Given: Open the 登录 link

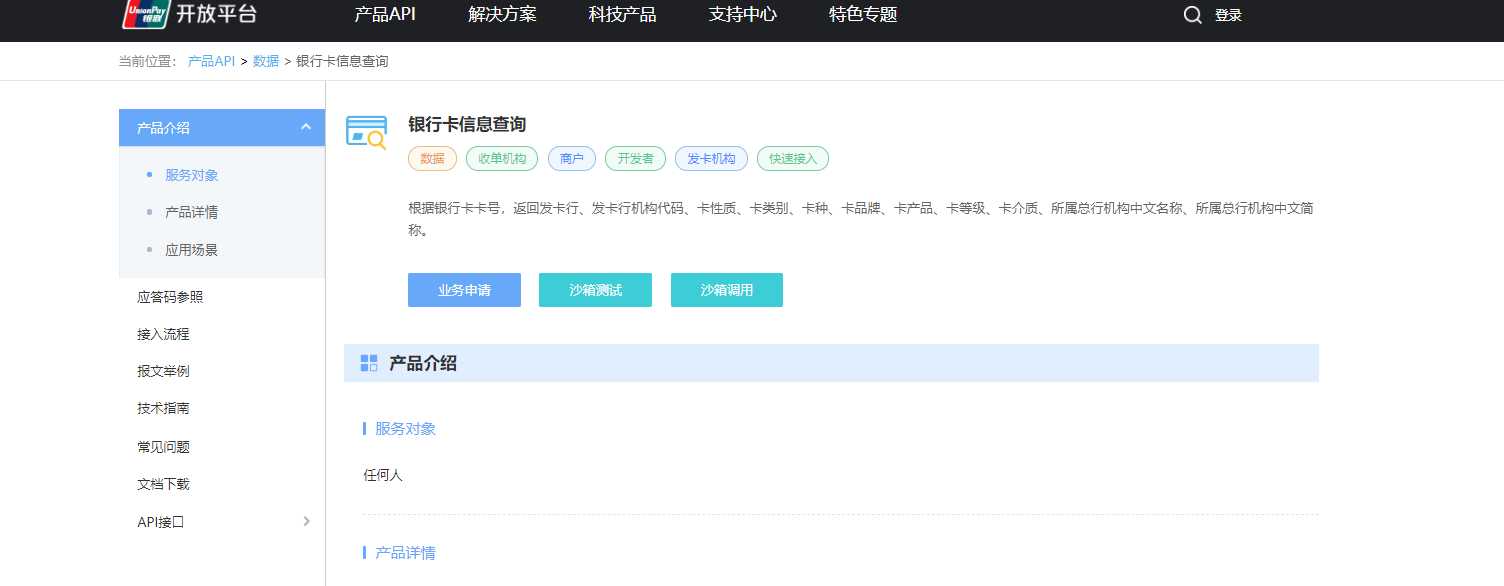Looking at the screenshot, I should coord(1231,15).
